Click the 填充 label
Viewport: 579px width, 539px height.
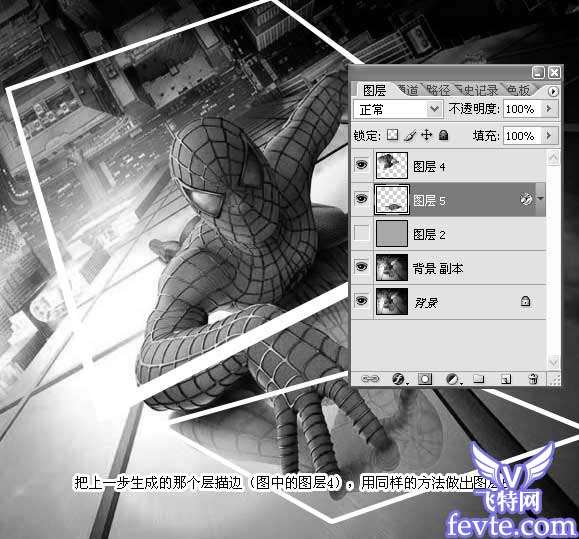(x=486, y=136)
